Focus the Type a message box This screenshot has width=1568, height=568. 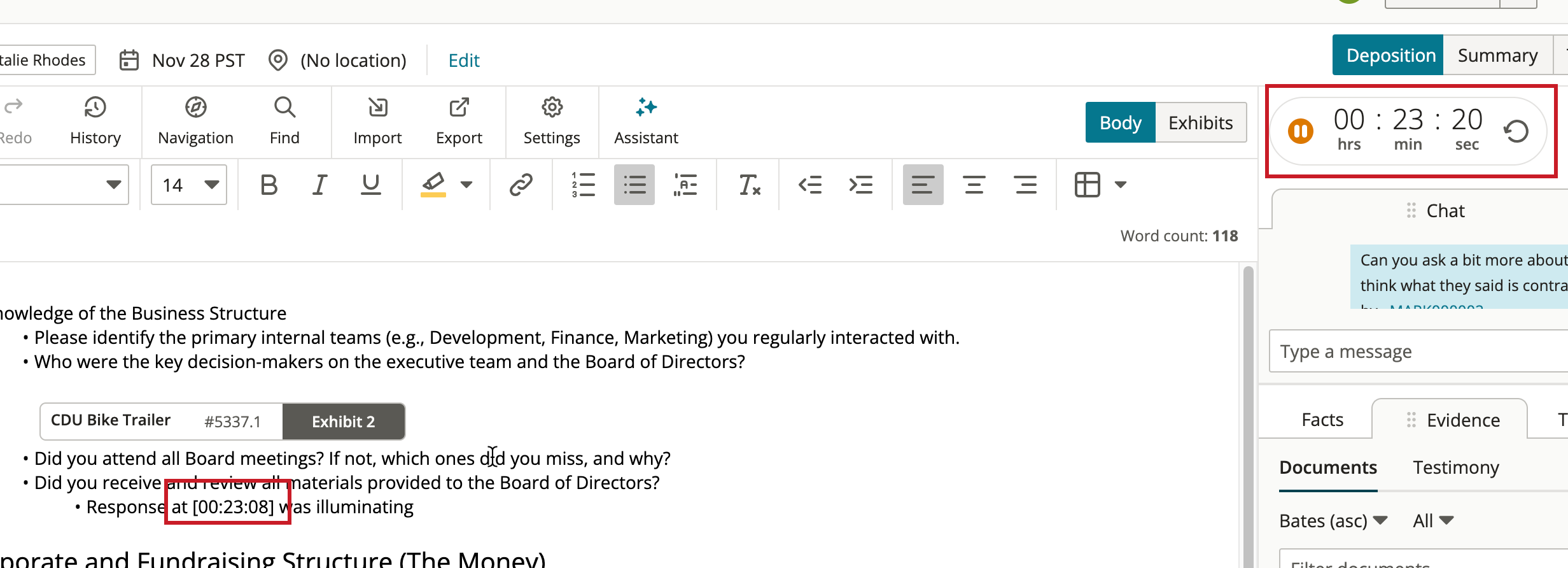1418,351
